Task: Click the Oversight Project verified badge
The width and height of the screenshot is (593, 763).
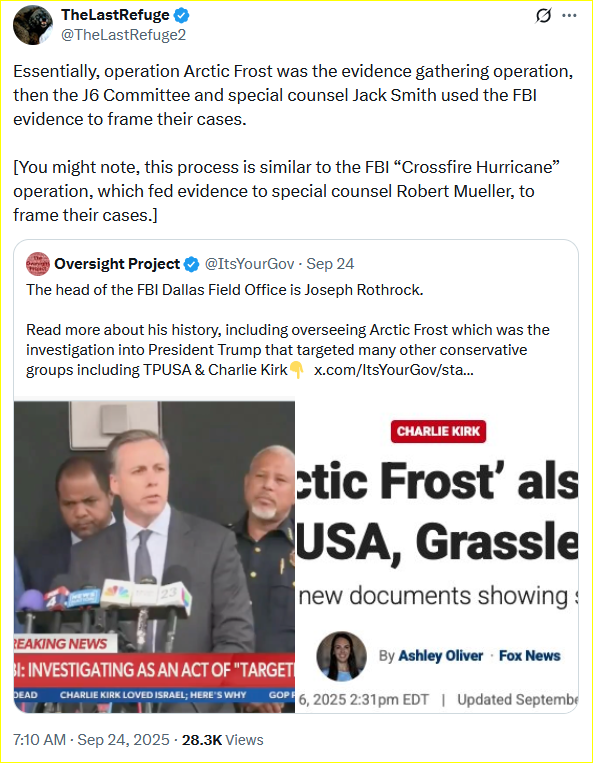Action: 192,264
